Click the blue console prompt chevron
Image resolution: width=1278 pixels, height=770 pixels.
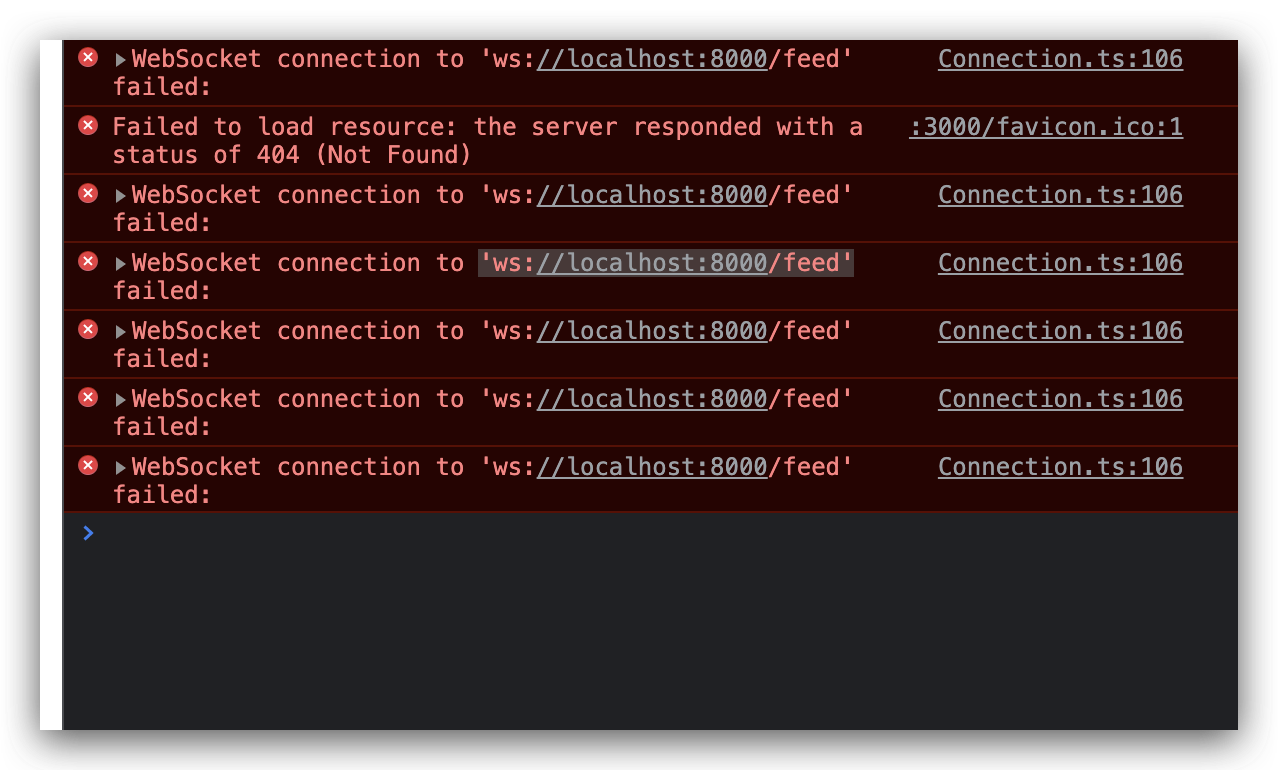[x=88, y=532]
